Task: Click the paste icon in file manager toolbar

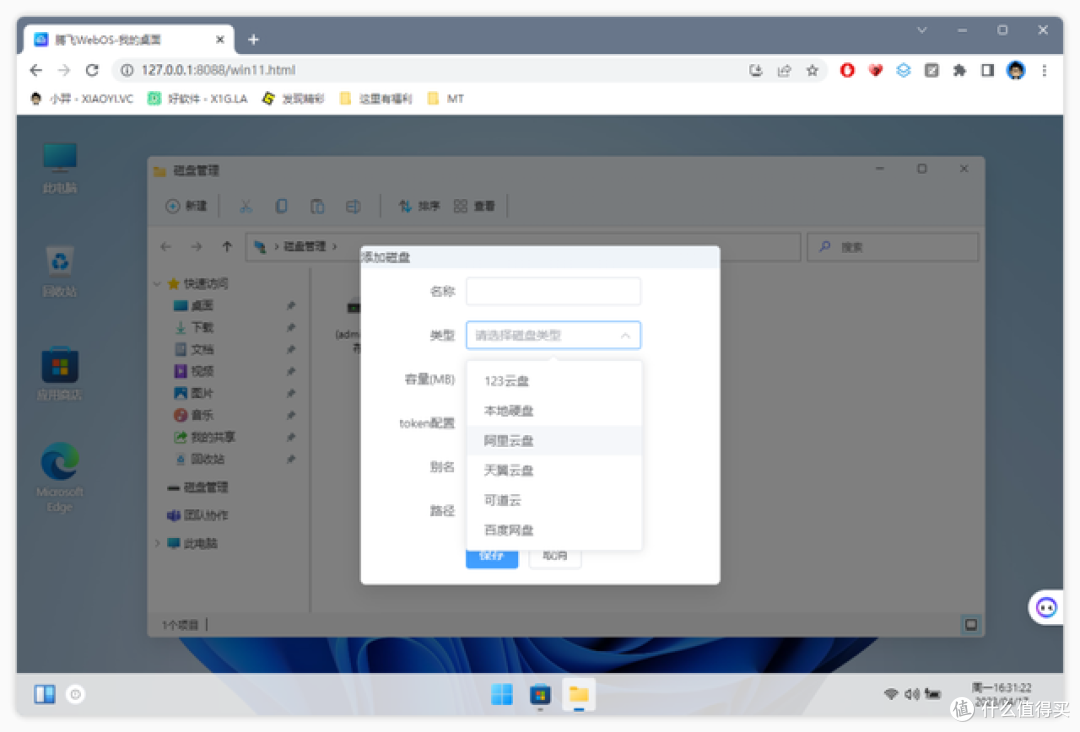Action: (x=317, y=206)
